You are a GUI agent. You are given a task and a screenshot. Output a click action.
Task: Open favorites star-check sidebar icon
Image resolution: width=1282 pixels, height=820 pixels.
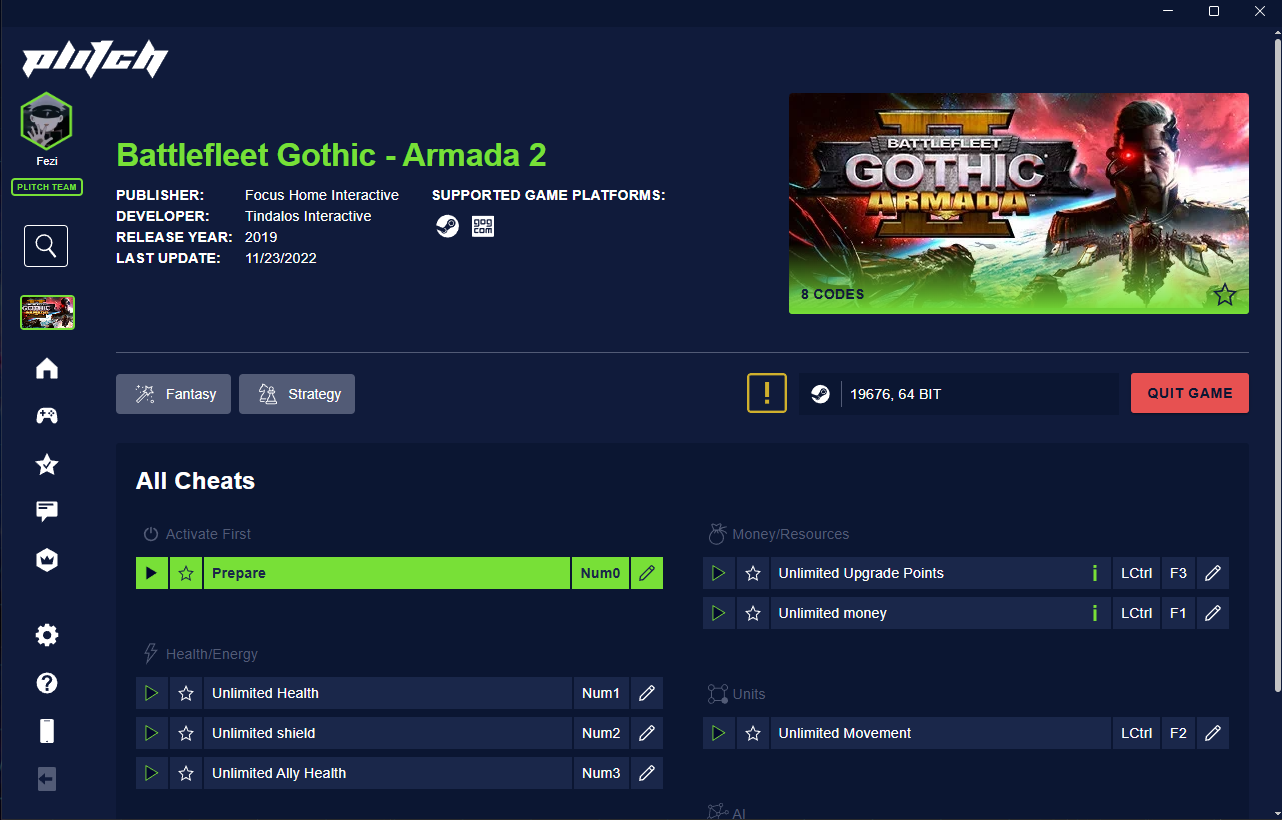coord(47,464)
